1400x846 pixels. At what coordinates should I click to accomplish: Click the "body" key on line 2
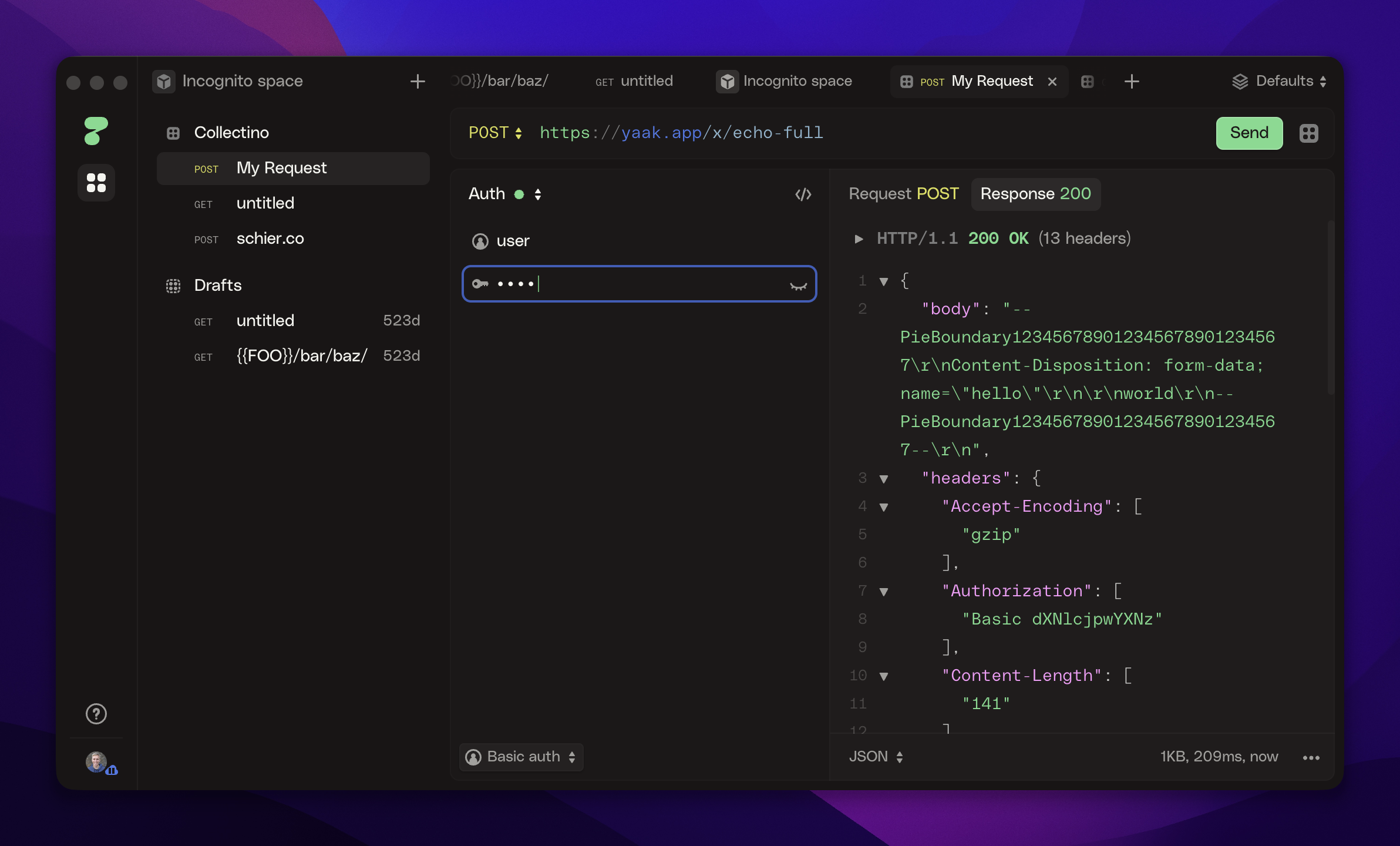click(x=951, y=310)
